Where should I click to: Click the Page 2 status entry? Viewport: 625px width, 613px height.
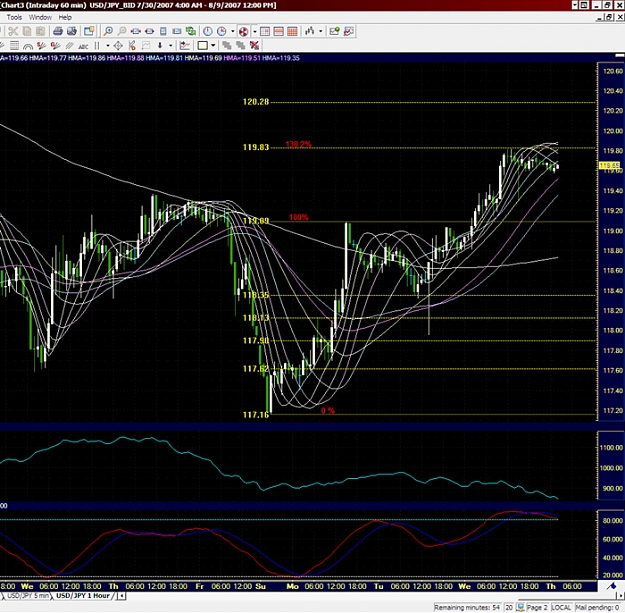(x=537, y=607)
